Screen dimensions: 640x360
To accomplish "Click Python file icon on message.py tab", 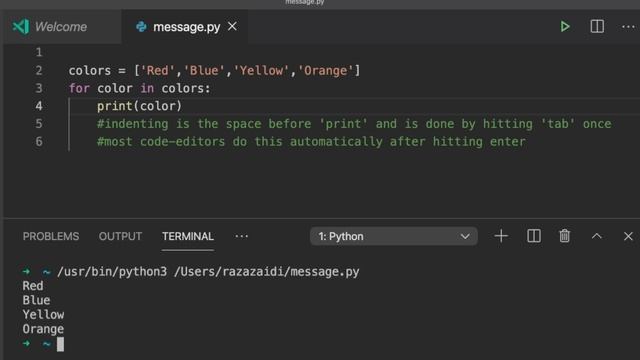I will tap(141, 27).
